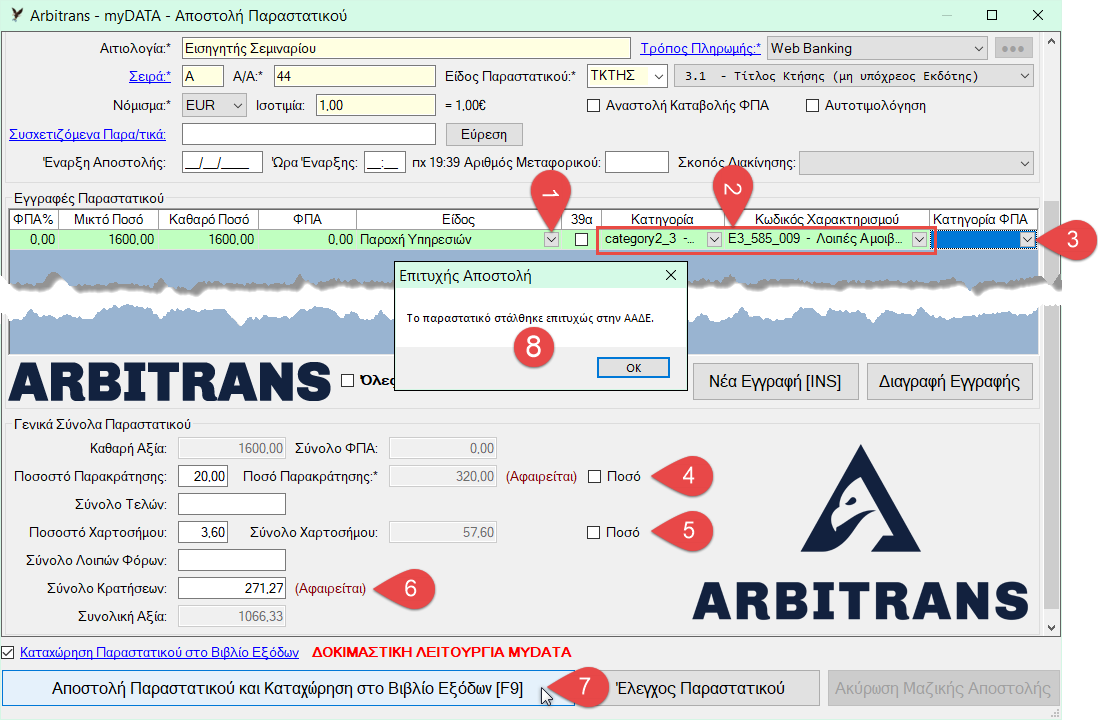The width and height of the screenshot is (1098, 720).
Task: Click the vertical scrollbar thumb
Action: pos(1051,404)
